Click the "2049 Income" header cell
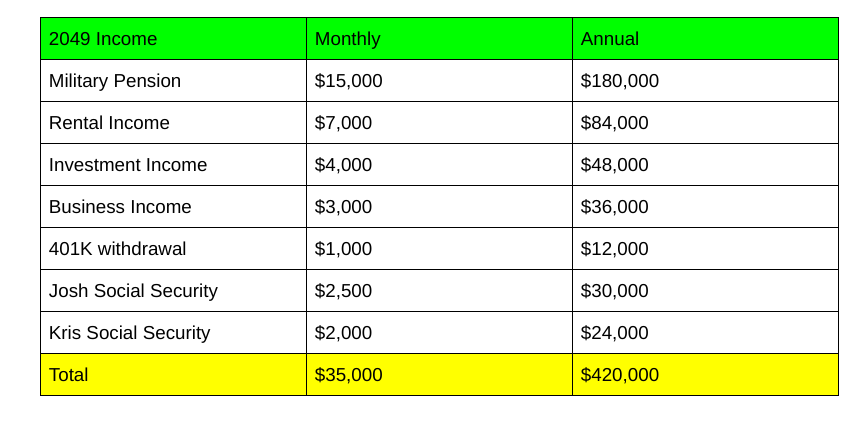The image size is (867, 422). (103, 39)
